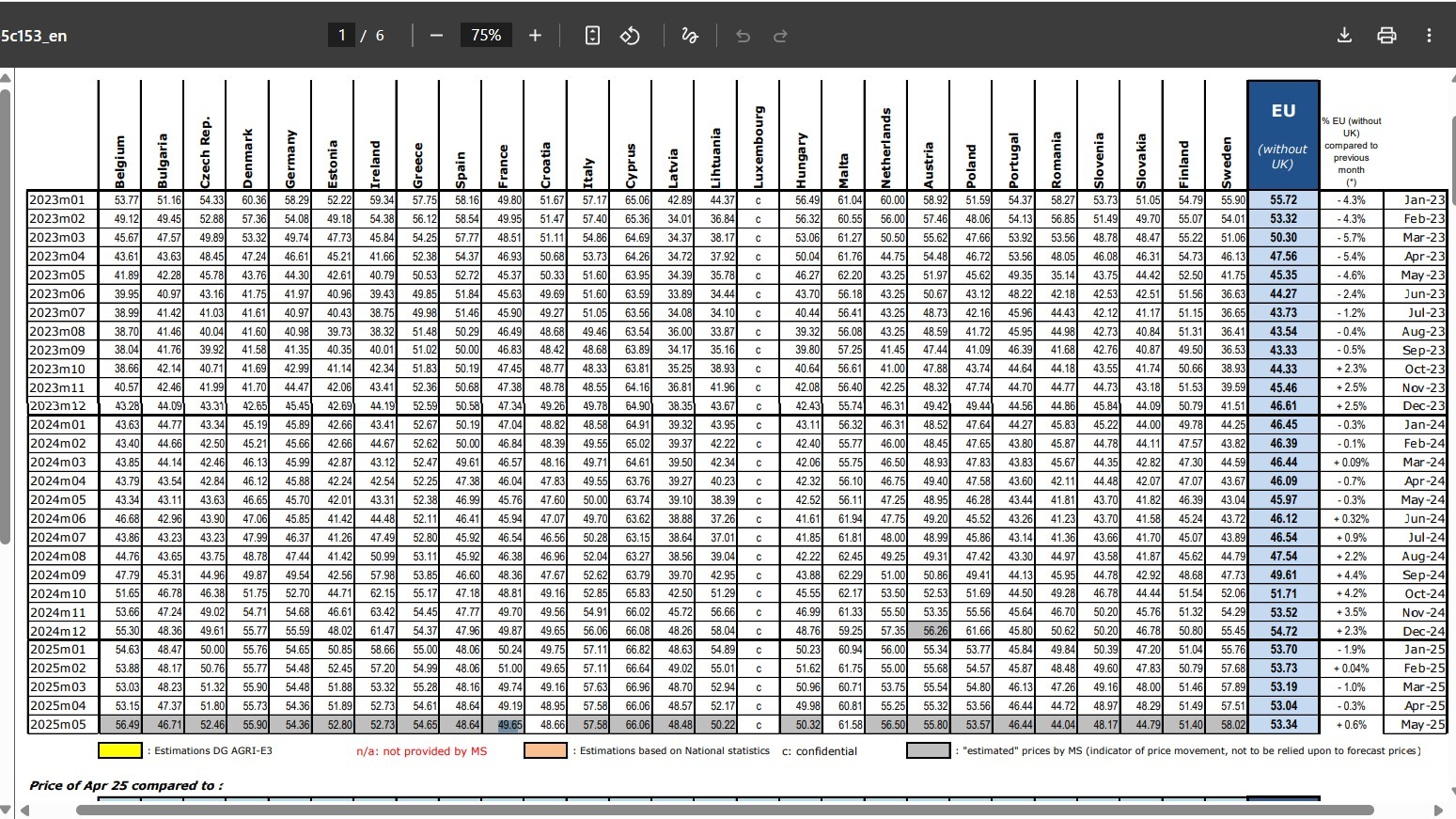Screen dimensions: 1456x819
Task: Click the yellow DG AGRI-E3 estimation swatch
Action: click(x=120, y=750)
